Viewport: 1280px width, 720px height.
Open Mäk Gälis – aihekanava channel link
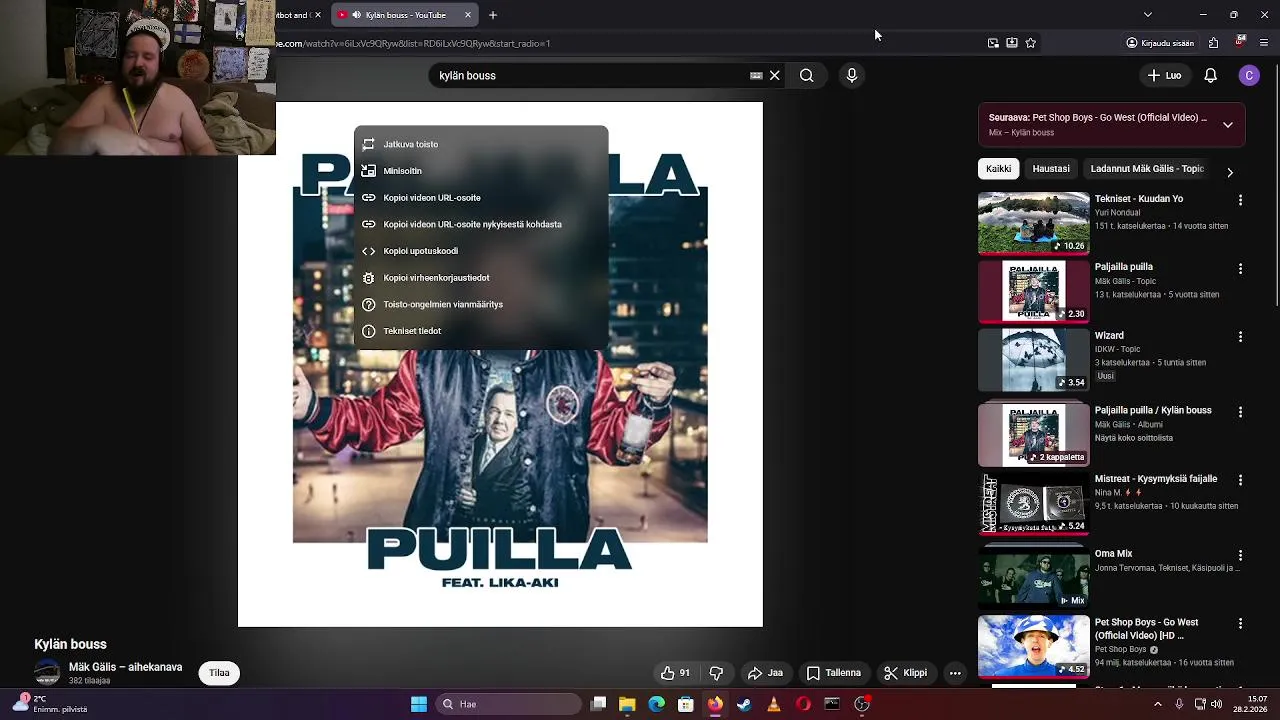point(125,667)
